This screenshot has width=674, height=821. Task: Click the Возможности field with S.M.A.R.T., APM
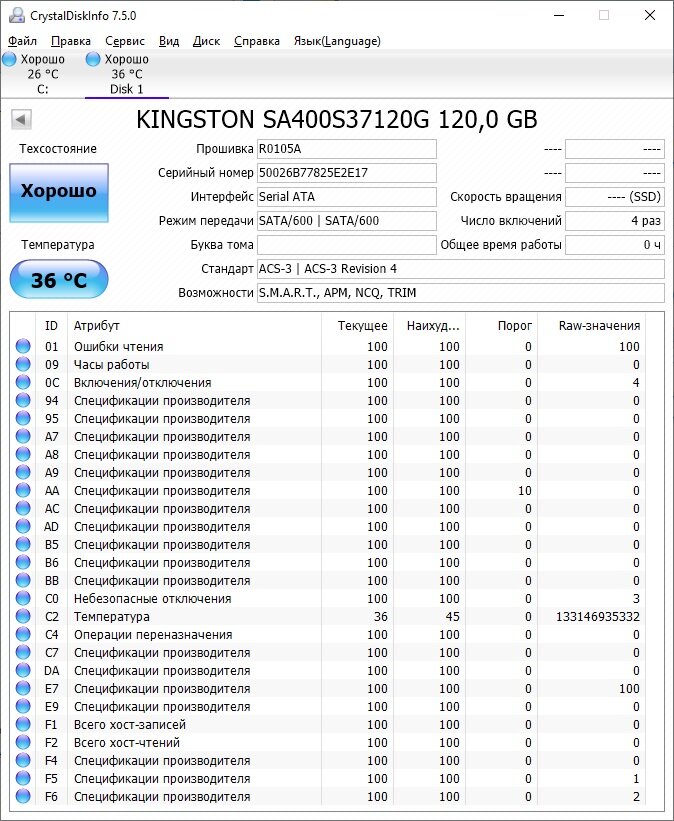[461, 293]
